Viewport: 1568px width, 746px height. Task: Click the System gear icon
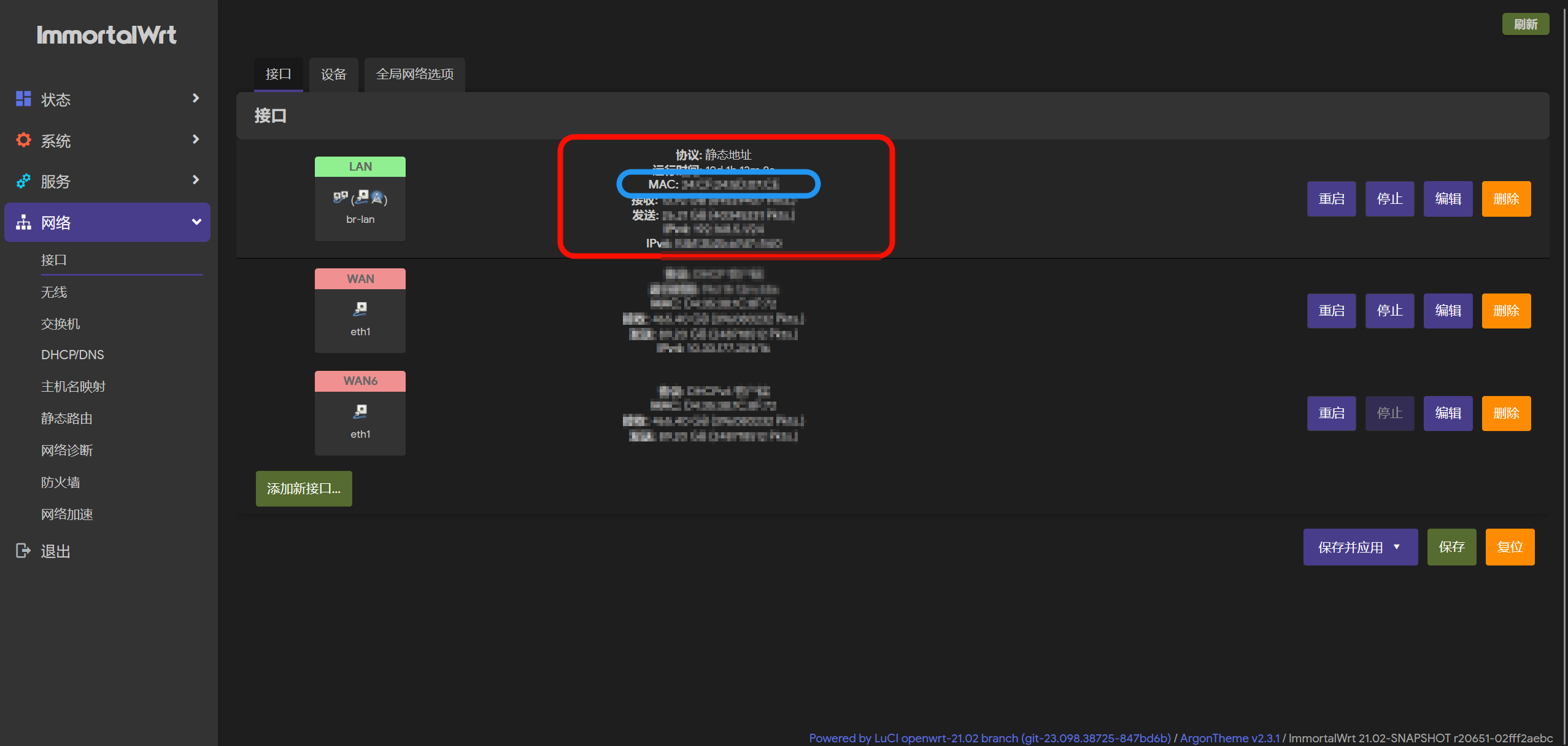click(x=23, y=140)
